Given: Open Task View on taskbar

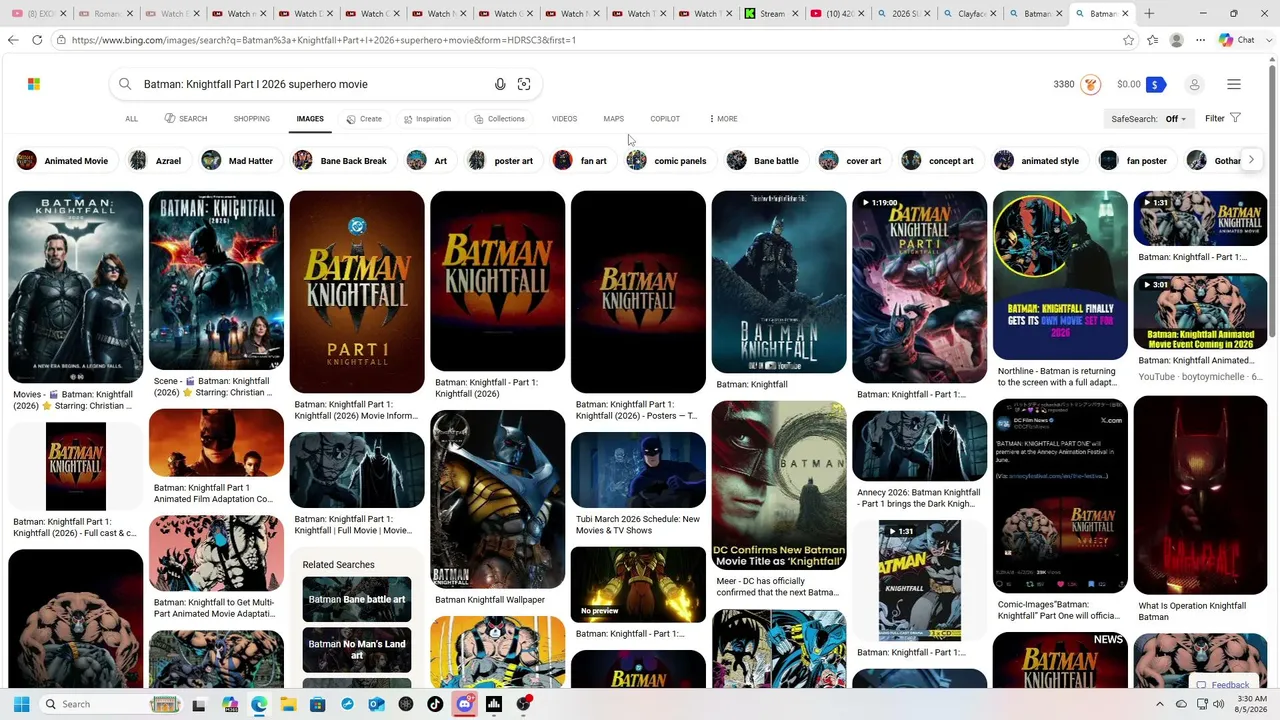Looking at the screenshot, I should click(199, 704).
